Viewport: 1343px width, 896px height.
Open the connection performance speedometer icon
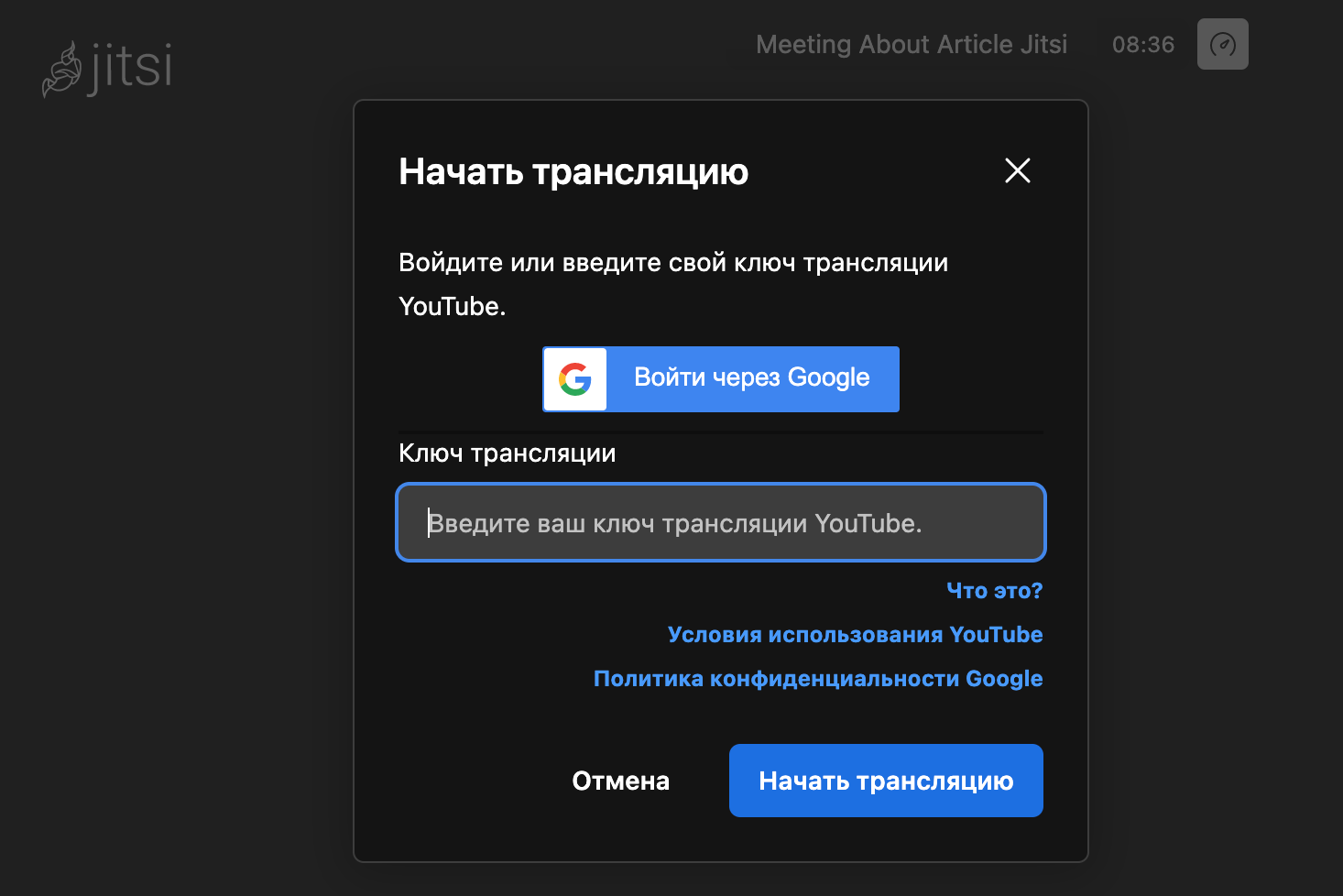1222,44
